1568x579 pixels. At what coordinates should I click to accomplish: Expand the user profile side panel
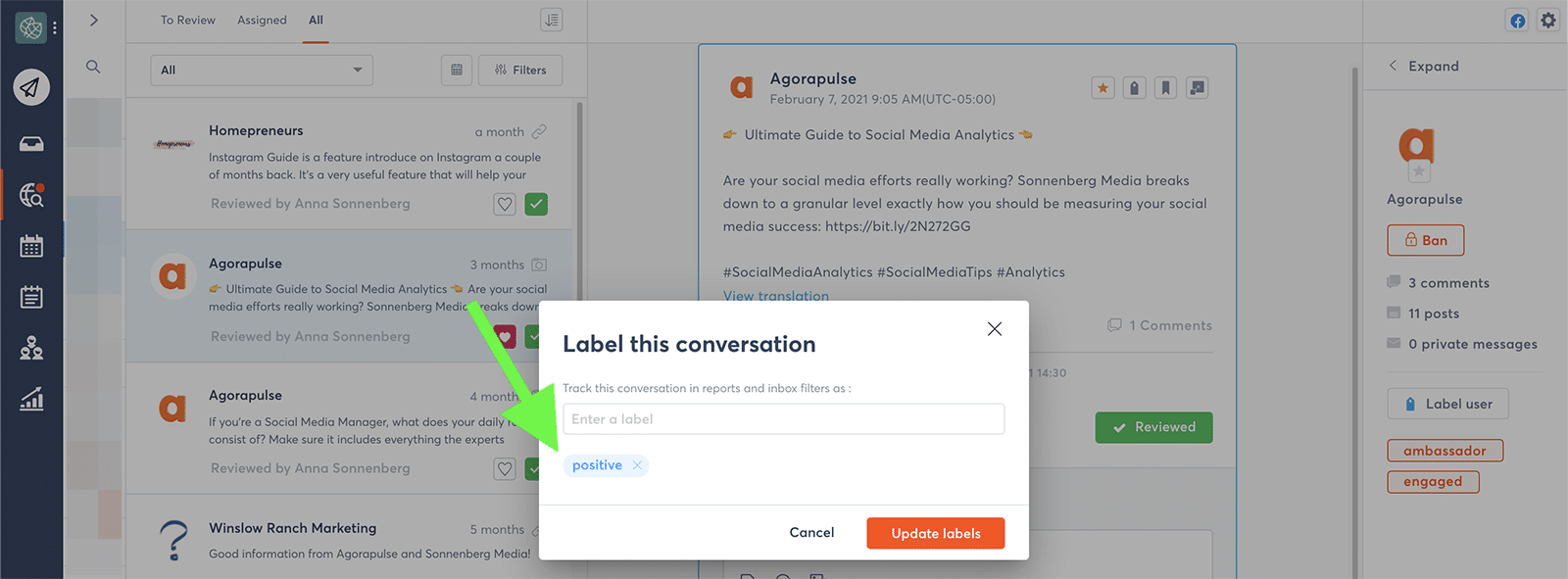pyautogui.click(x=1424, y=66)
